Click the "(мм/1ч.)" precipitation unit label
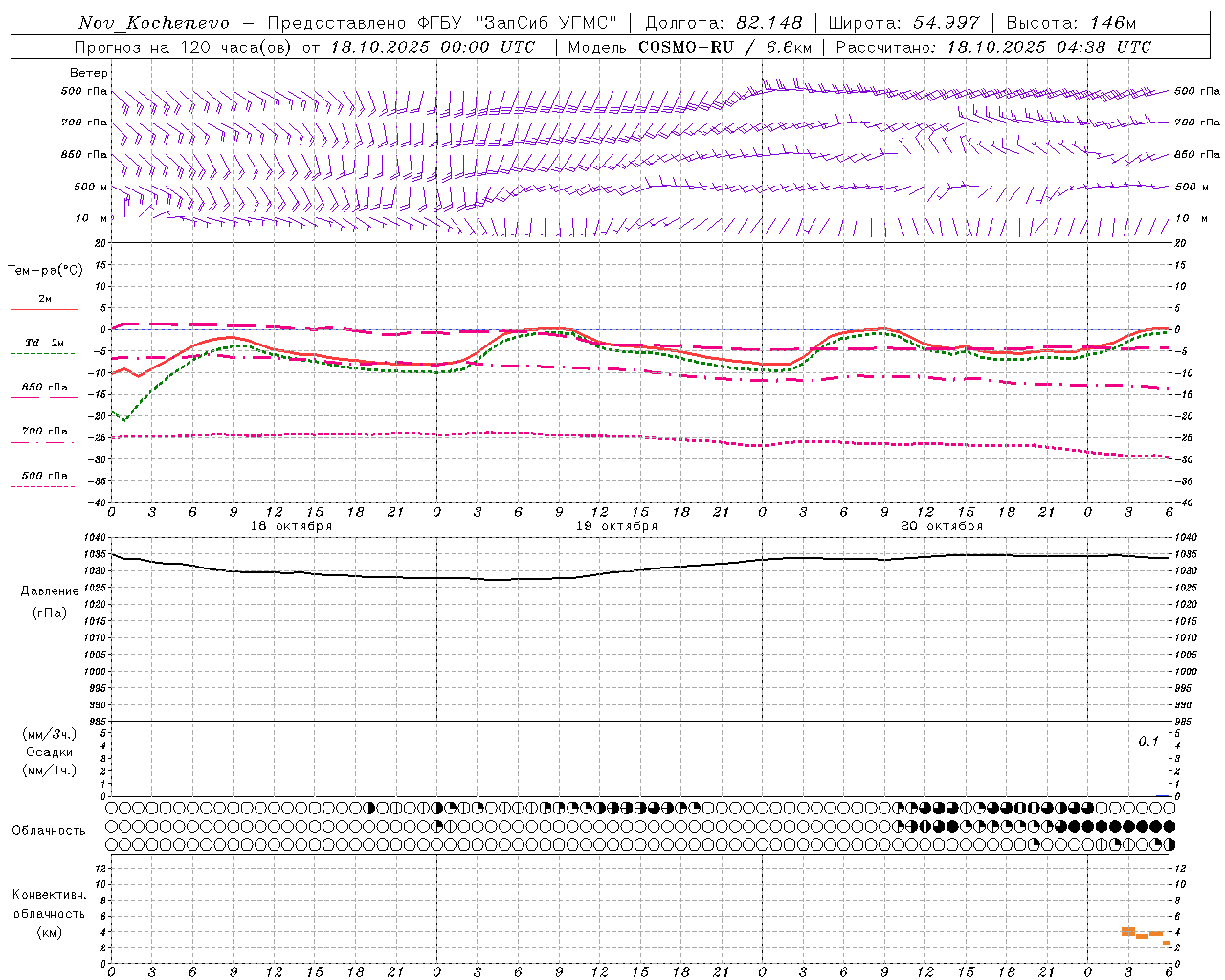This screenshot has width=1225, height=980. [x=50, y=770]
